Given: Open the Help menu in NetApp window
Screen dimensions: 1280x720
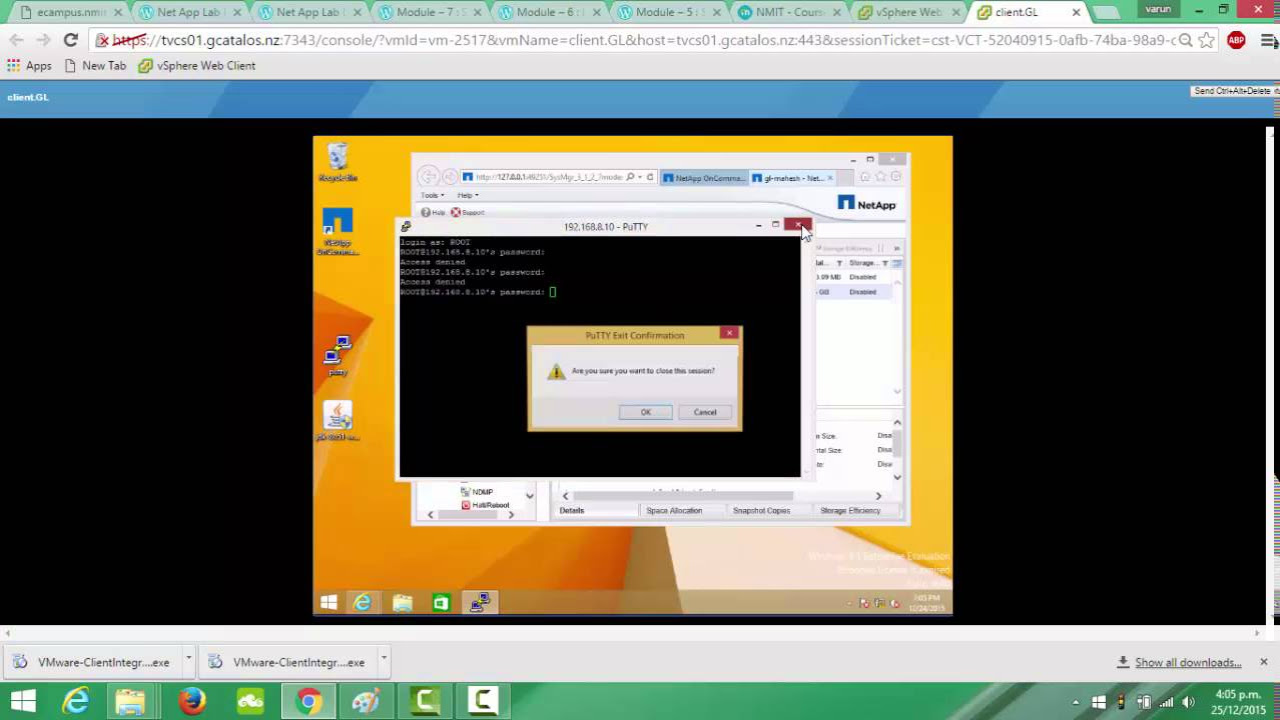Looking at the screenshot, I should (x=467, y=195).
